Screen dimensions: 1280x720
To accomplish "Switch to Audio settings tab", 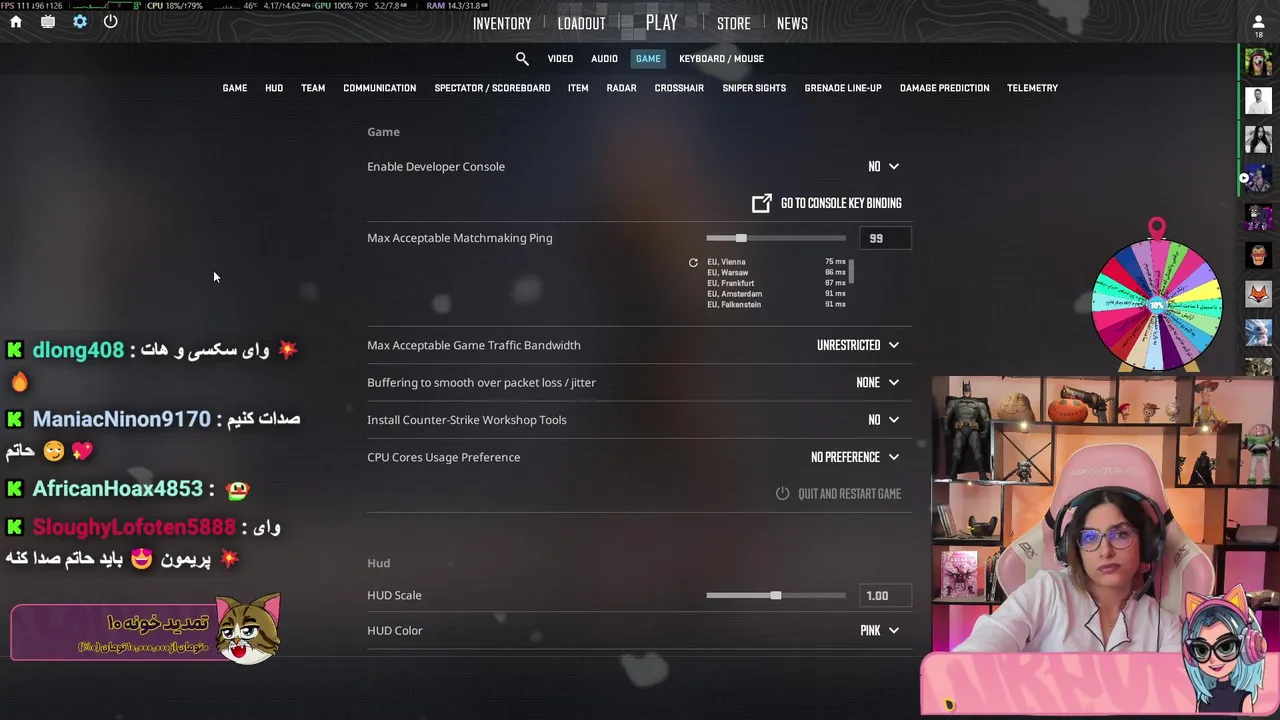I will pos(604,59).
